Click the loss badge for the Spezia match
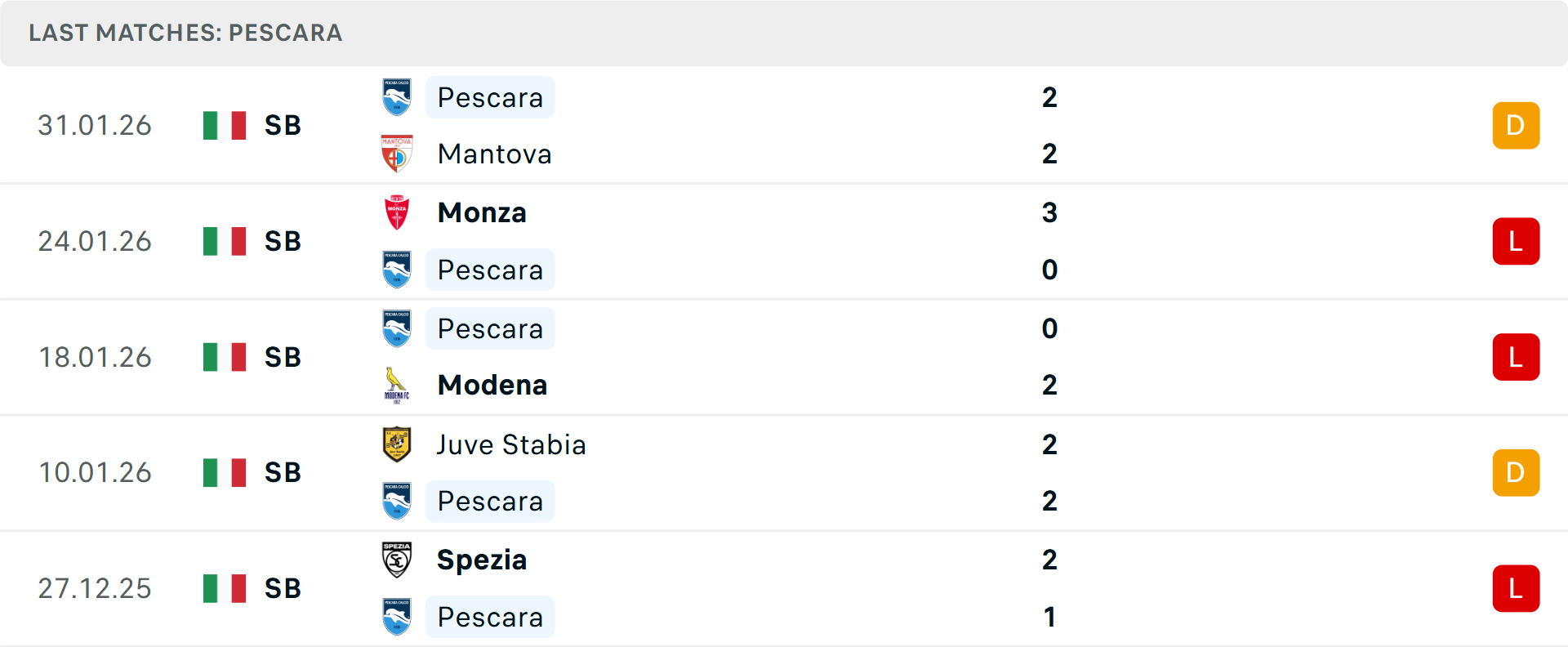This screenshot has width=1568, height=647. tap(1516, 588)
